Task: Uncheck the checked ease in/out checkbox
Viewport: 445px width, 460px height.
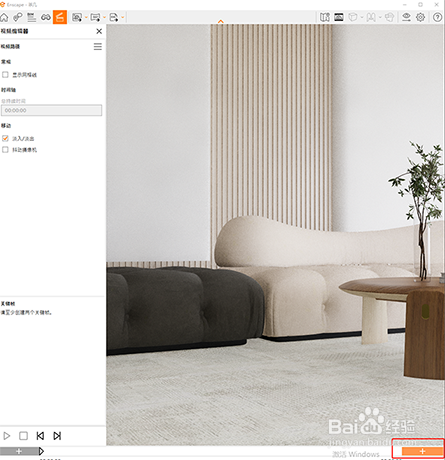Action: click(5, 138)
